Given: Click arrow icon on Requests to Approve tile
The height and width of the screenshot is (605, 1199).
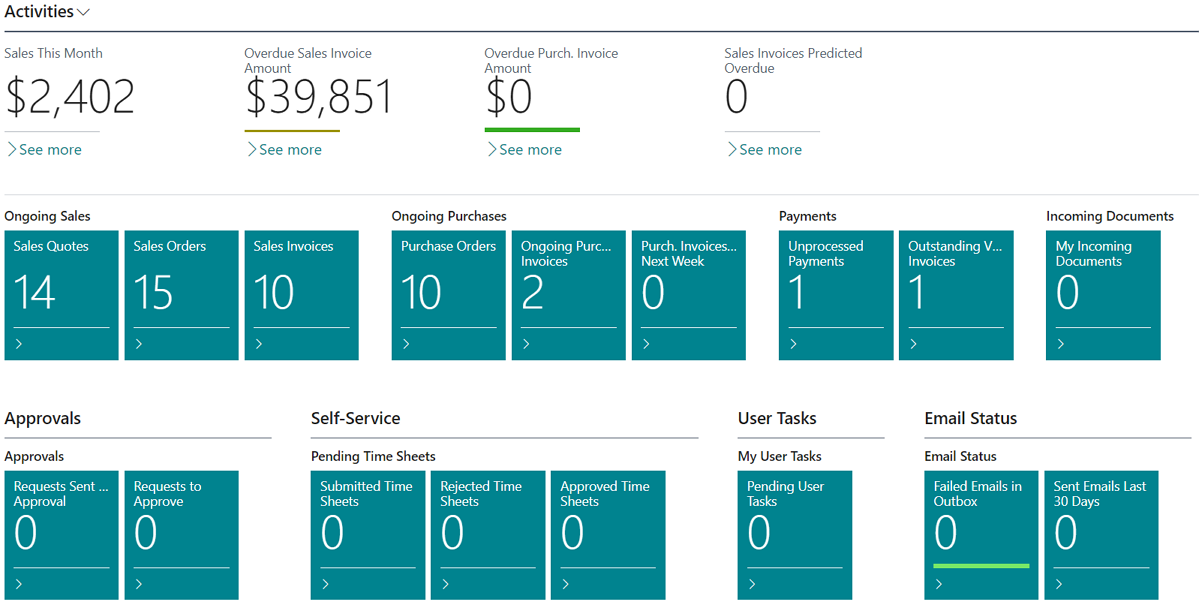Looking at the screenshot, I should click(x=138, y=584).
